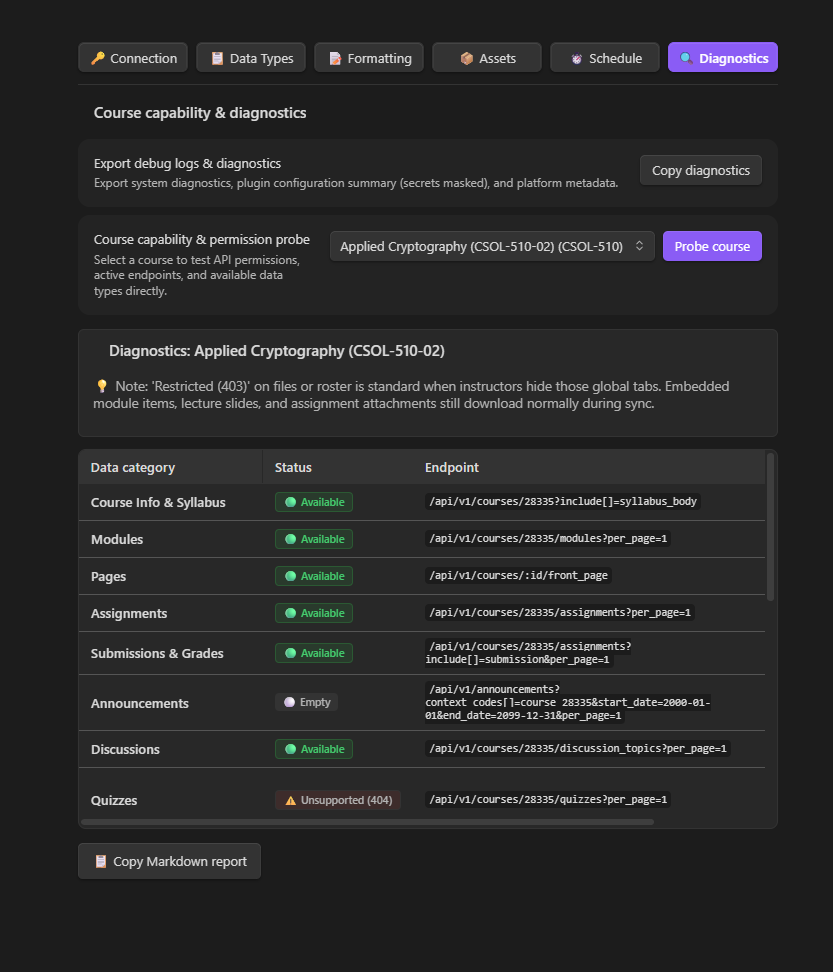The image size is (833, 972).
Task: Switch to the Data Types tab
Action: tap(250, 58)
